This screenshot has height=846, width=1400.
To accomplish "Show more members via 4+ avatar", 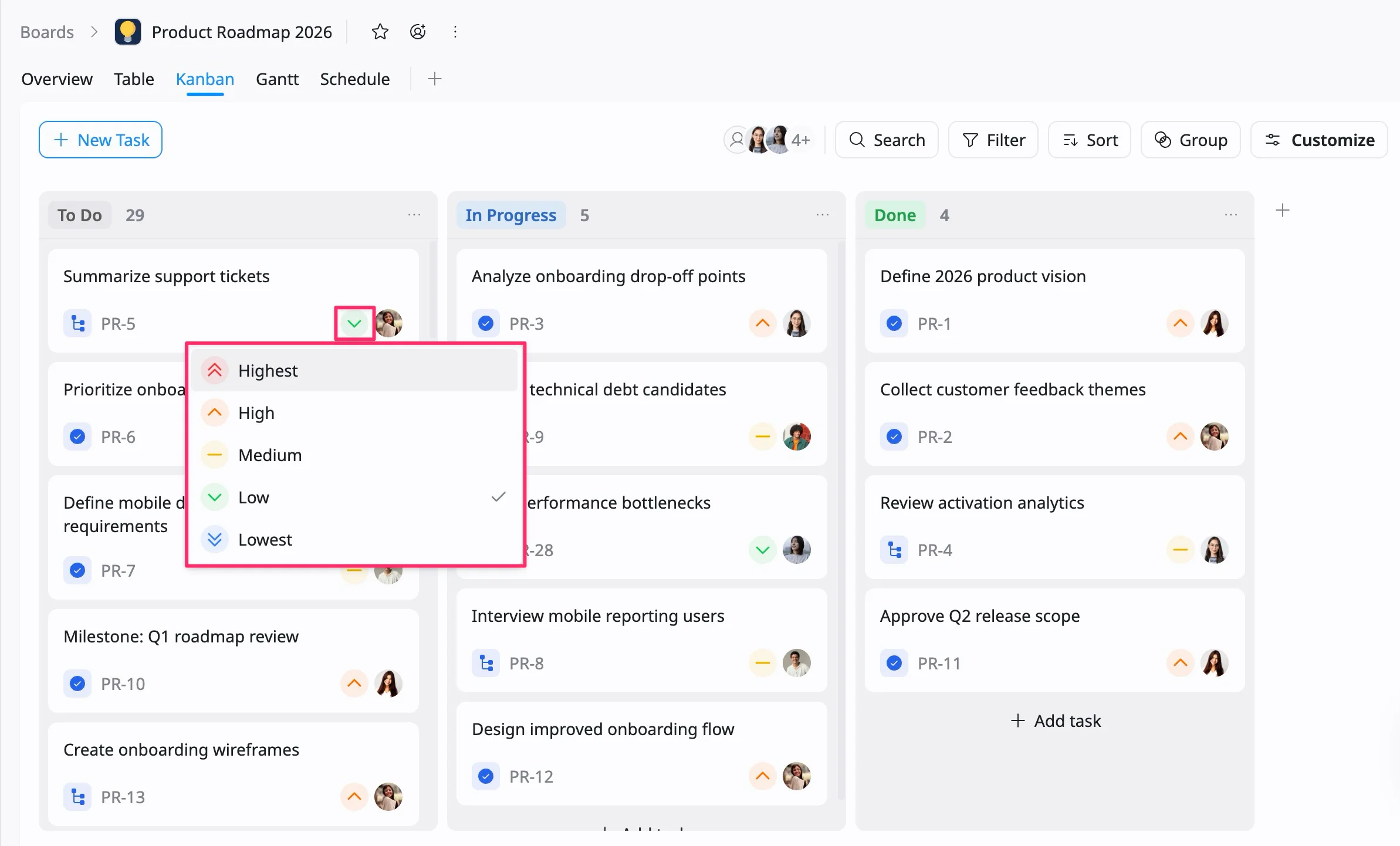I will click(800, 140).
